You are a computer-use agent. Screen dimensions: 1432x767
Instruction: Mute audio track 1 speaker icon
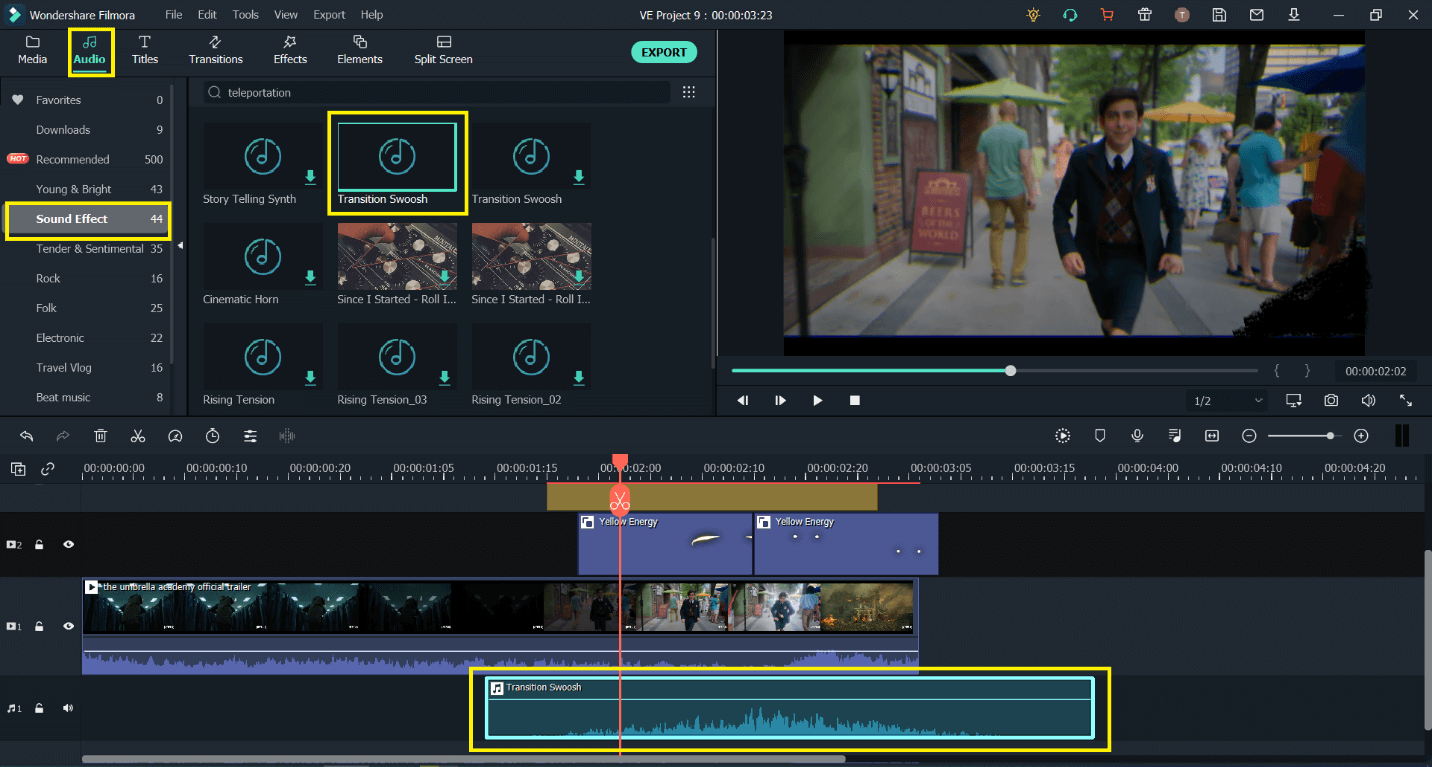pyautogui.click(x=68, y=708)
